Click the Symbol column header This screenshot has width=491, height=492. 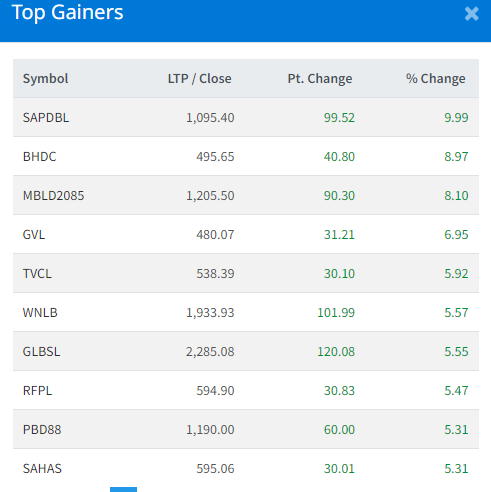tap(45, 79)
